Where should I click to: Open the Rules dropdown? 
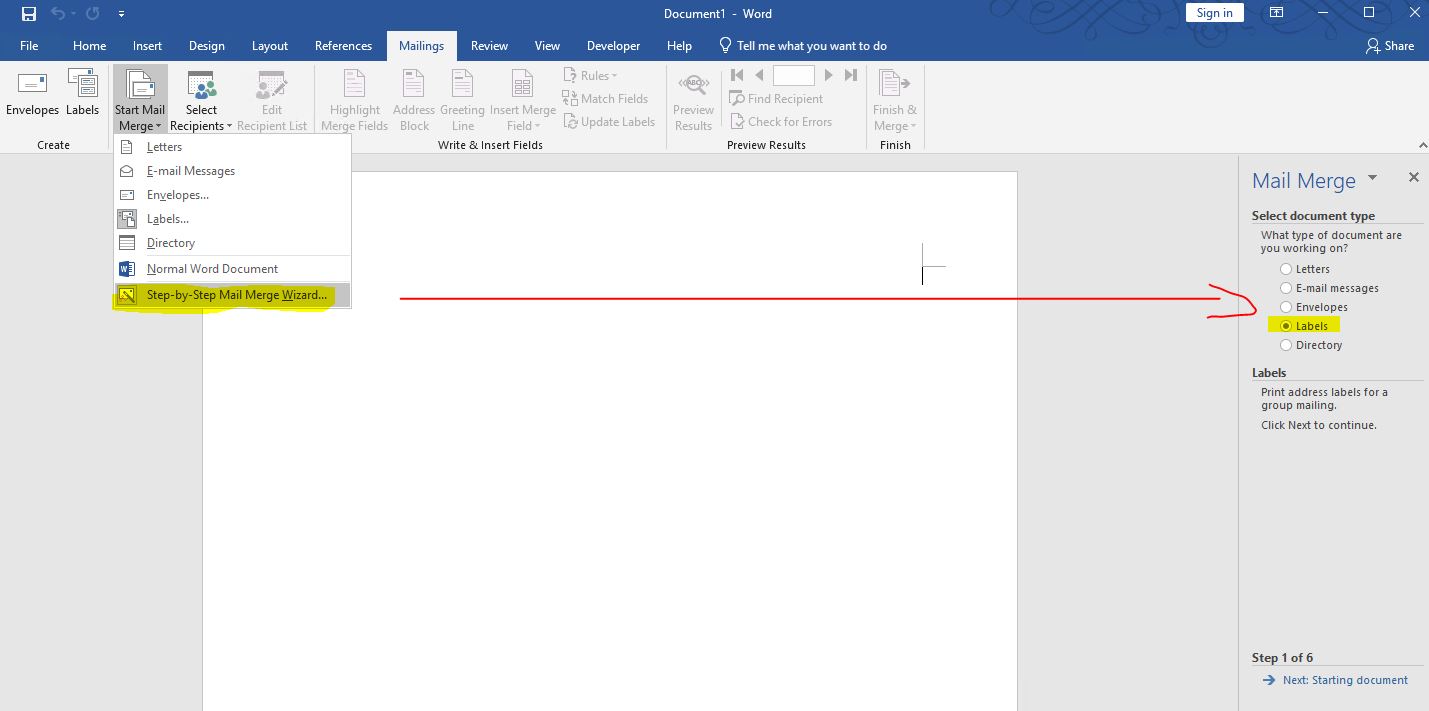tap(590, 75)
